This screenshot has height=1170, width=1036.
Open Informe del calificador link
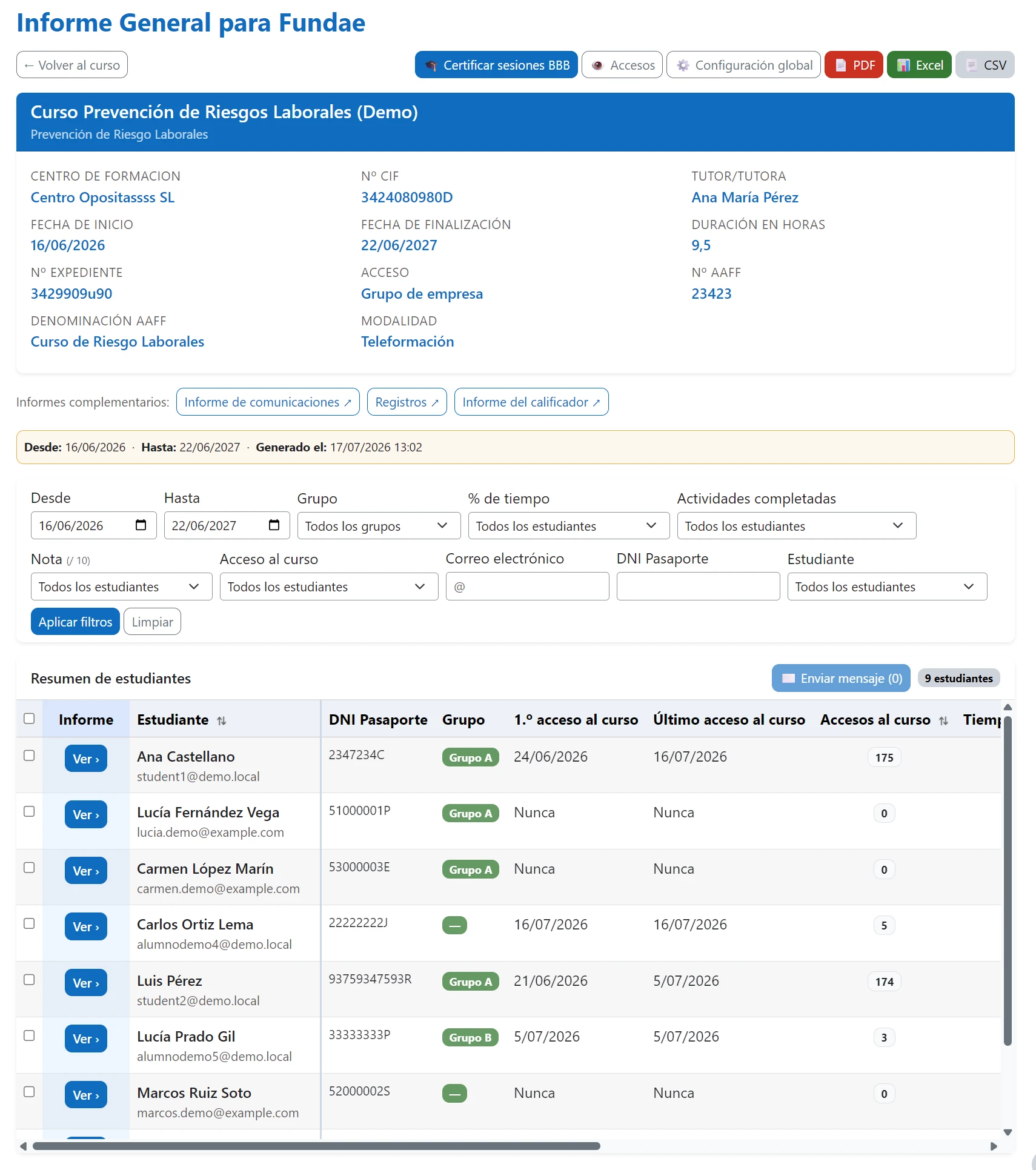[531, 402]
